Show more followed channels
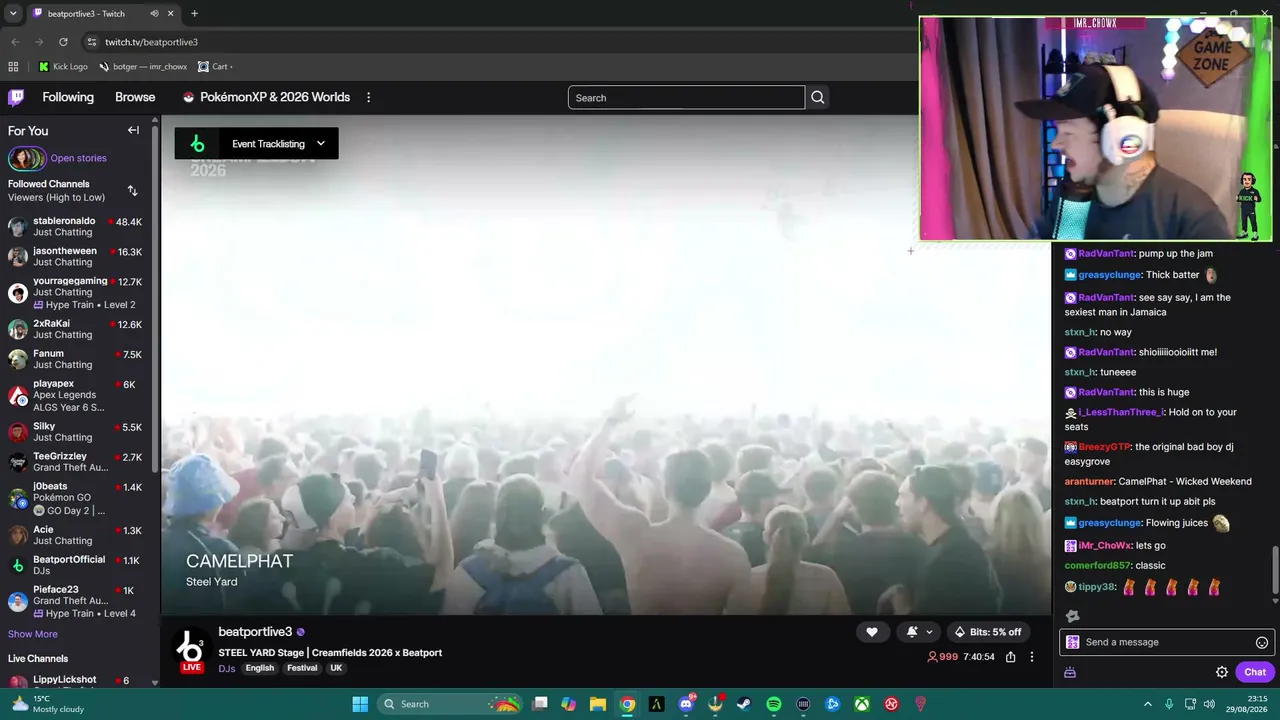Image resolution: width=1280 pixels, height=720 pixels. (33, 634)
